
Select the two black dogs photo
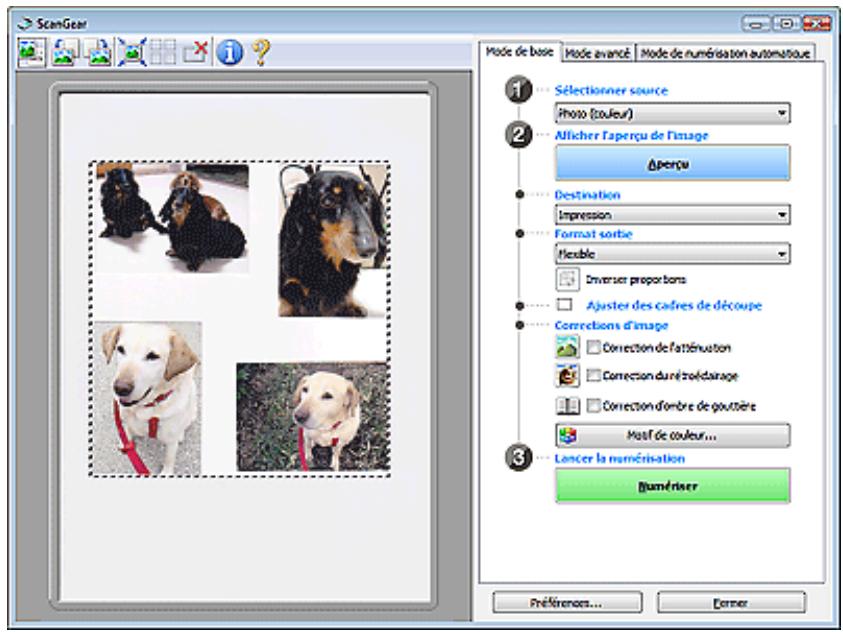tap(173, 217)
